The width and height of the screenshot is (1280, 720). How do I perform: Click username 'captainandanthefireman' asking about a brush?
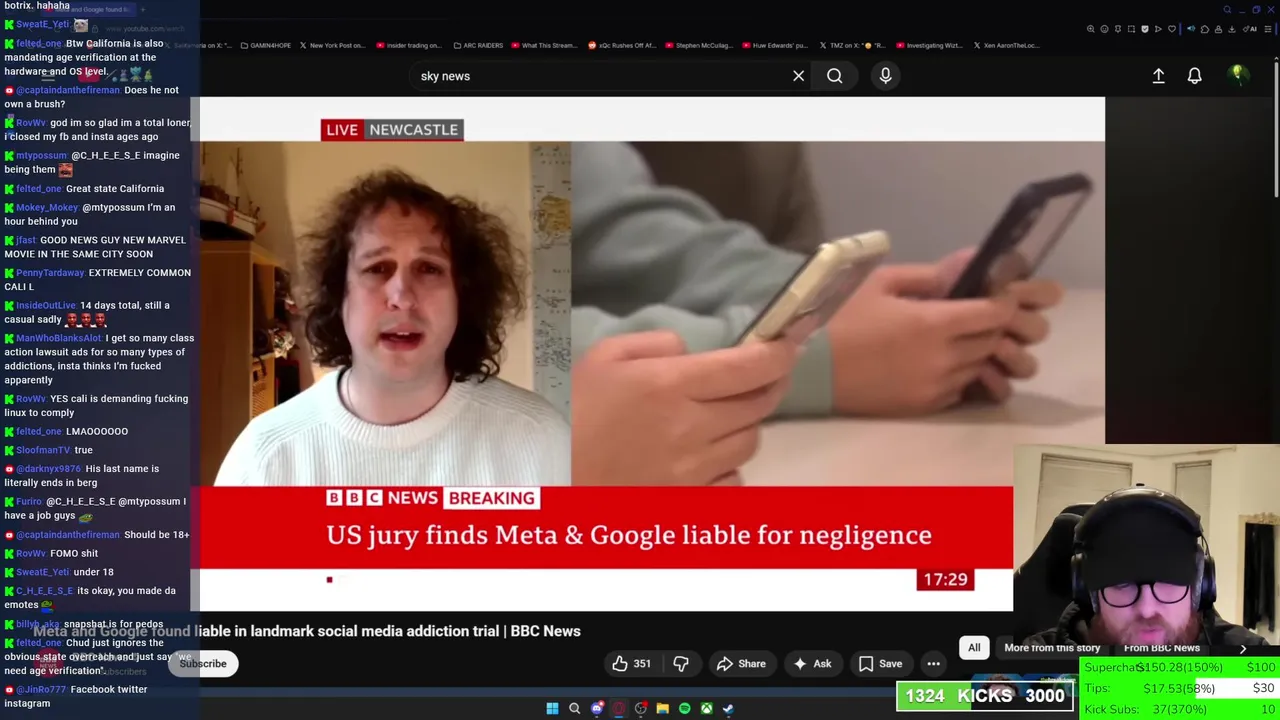pos(67,90)
